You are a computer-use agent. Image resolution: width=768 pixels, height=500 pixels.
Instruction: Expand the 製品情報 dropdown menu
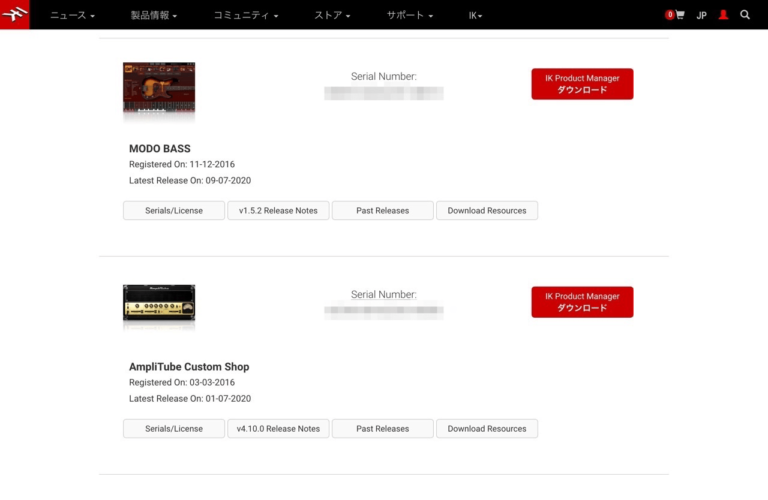[x=153, y=16]
